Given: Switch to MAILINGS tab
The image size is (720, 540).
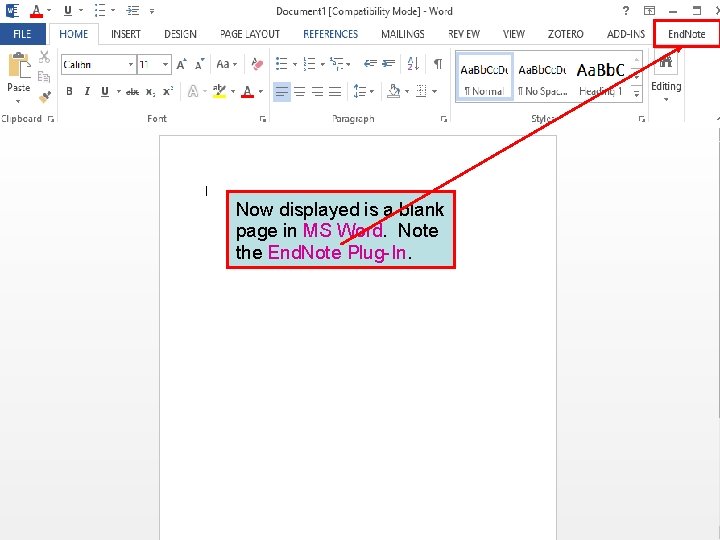Looking at the screenshot, I should [x=403, y=34].
